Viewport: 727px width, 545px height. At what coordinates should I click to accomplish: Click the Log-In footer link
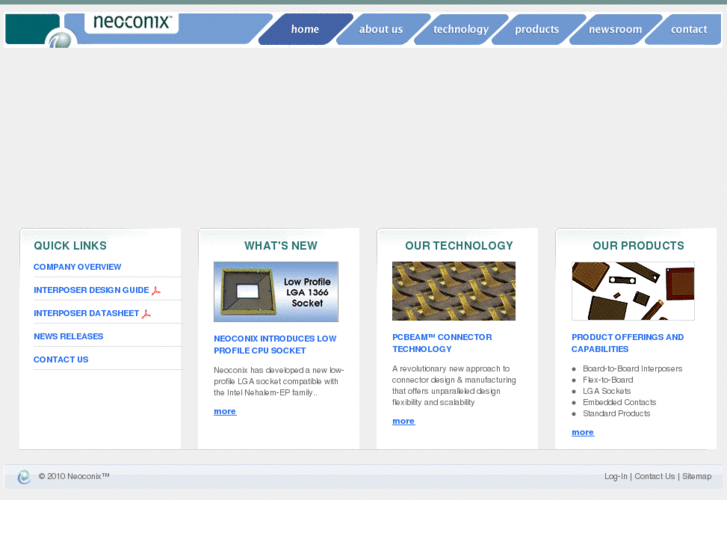[615, 476]
